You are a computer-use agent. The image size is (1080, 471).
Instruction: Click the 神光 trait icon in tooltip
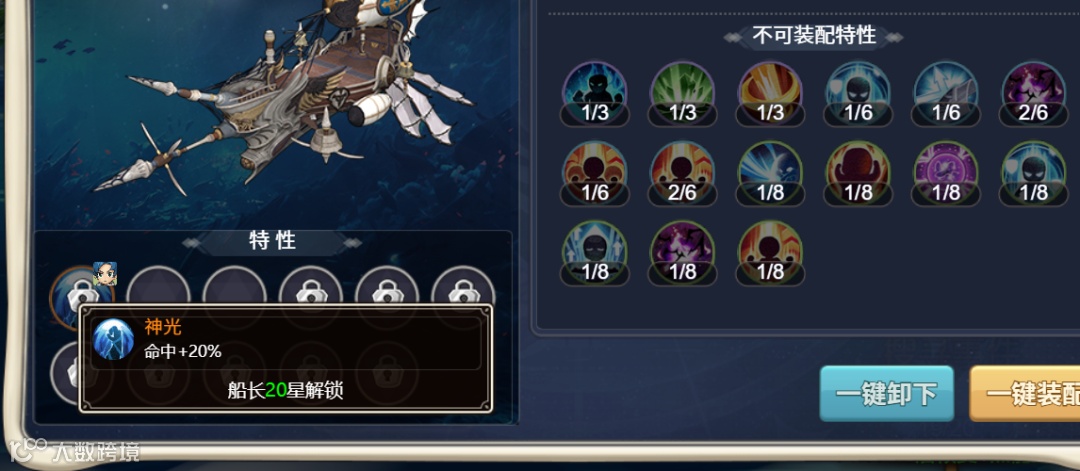pos(114,339)
